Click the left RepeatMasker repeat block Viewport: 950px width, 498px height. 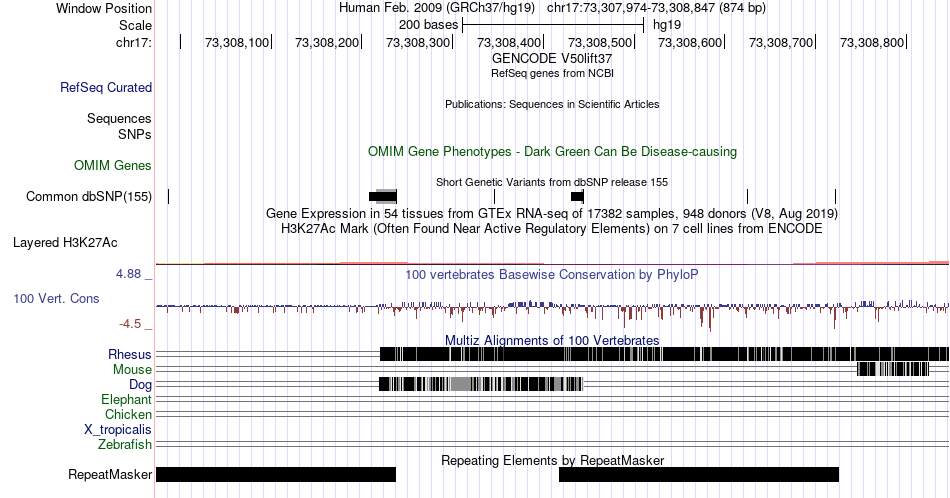point(276,474)
